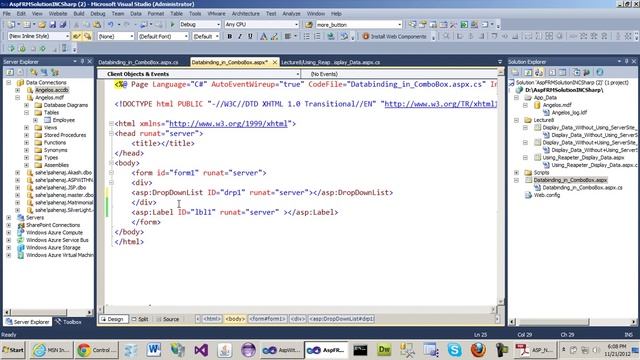Open the Build menu
The height and width of the screenshot is (360, 640).
(79, 13)
